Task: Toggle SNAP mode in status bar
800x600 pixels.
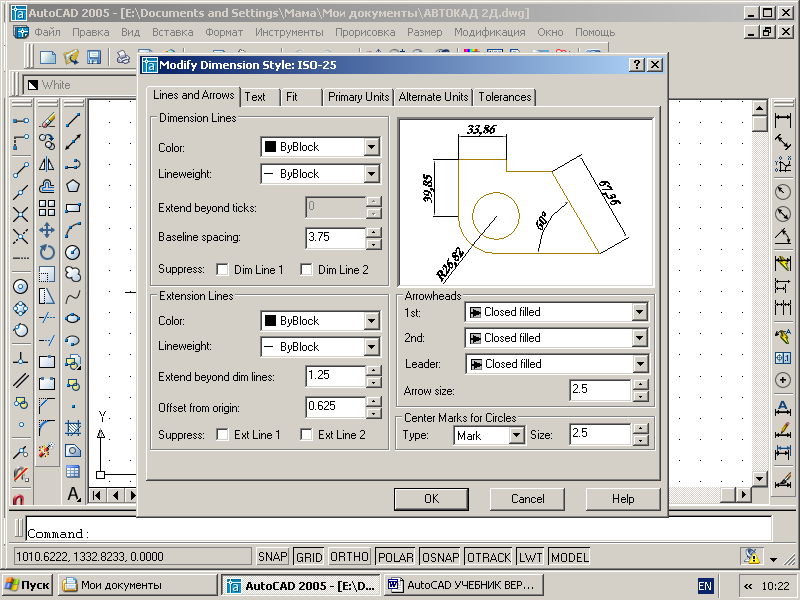Action: [x=272, y=557]
